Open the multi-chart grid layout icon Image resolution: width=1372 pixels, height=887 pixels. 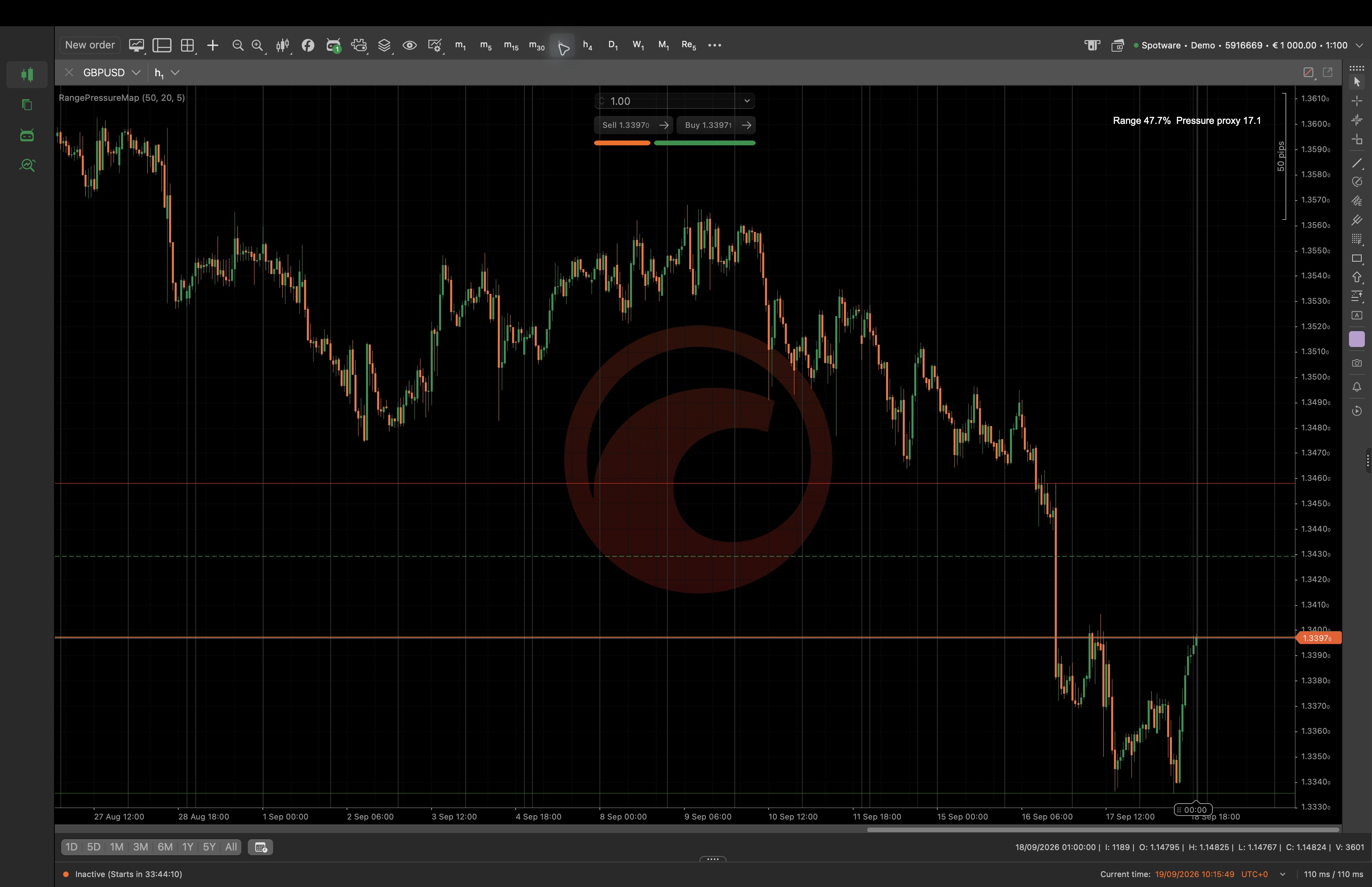pyautogui.click(x=188, y=45)
